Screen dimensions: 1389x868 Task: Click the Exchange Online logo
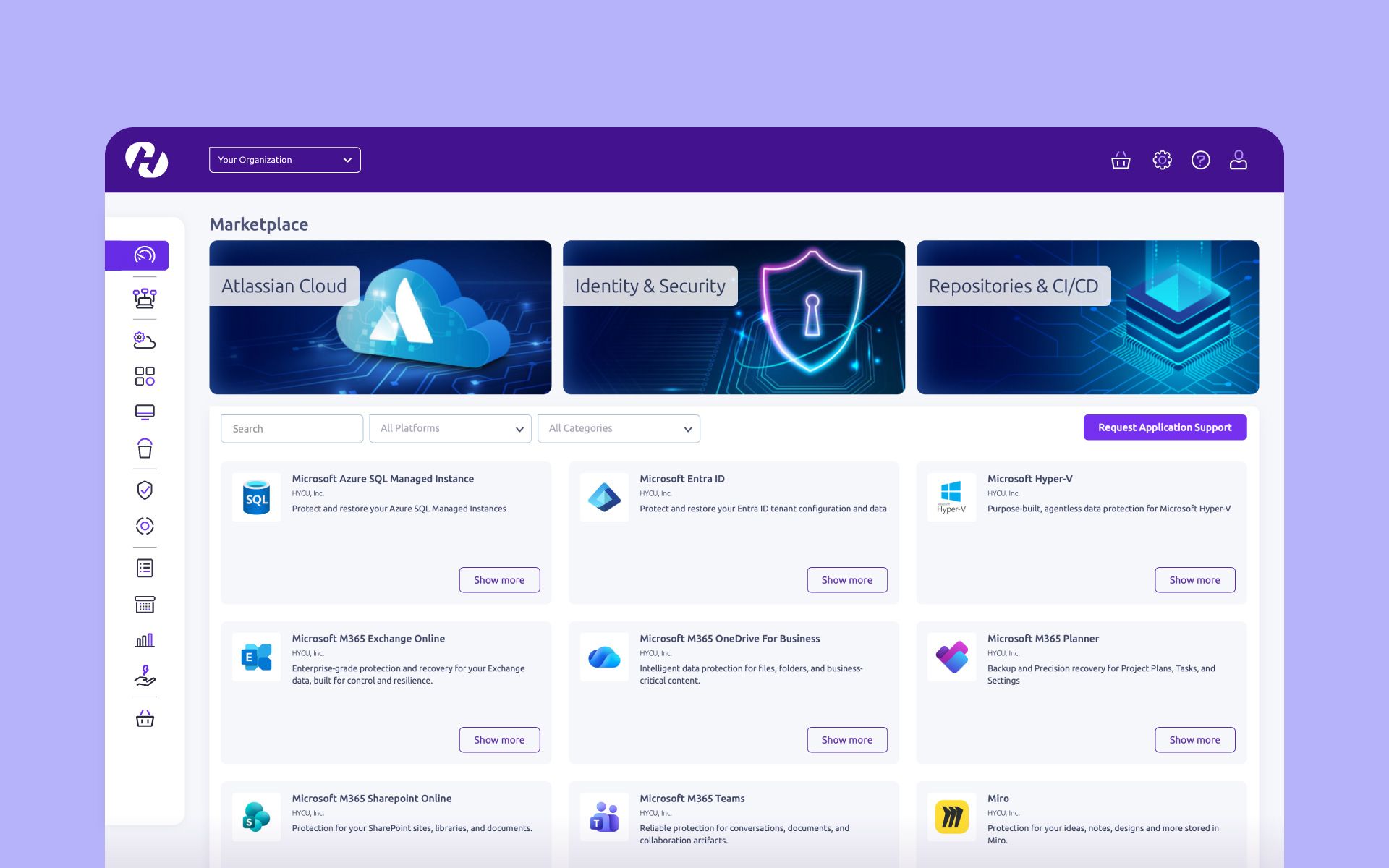tap(256, 657)
